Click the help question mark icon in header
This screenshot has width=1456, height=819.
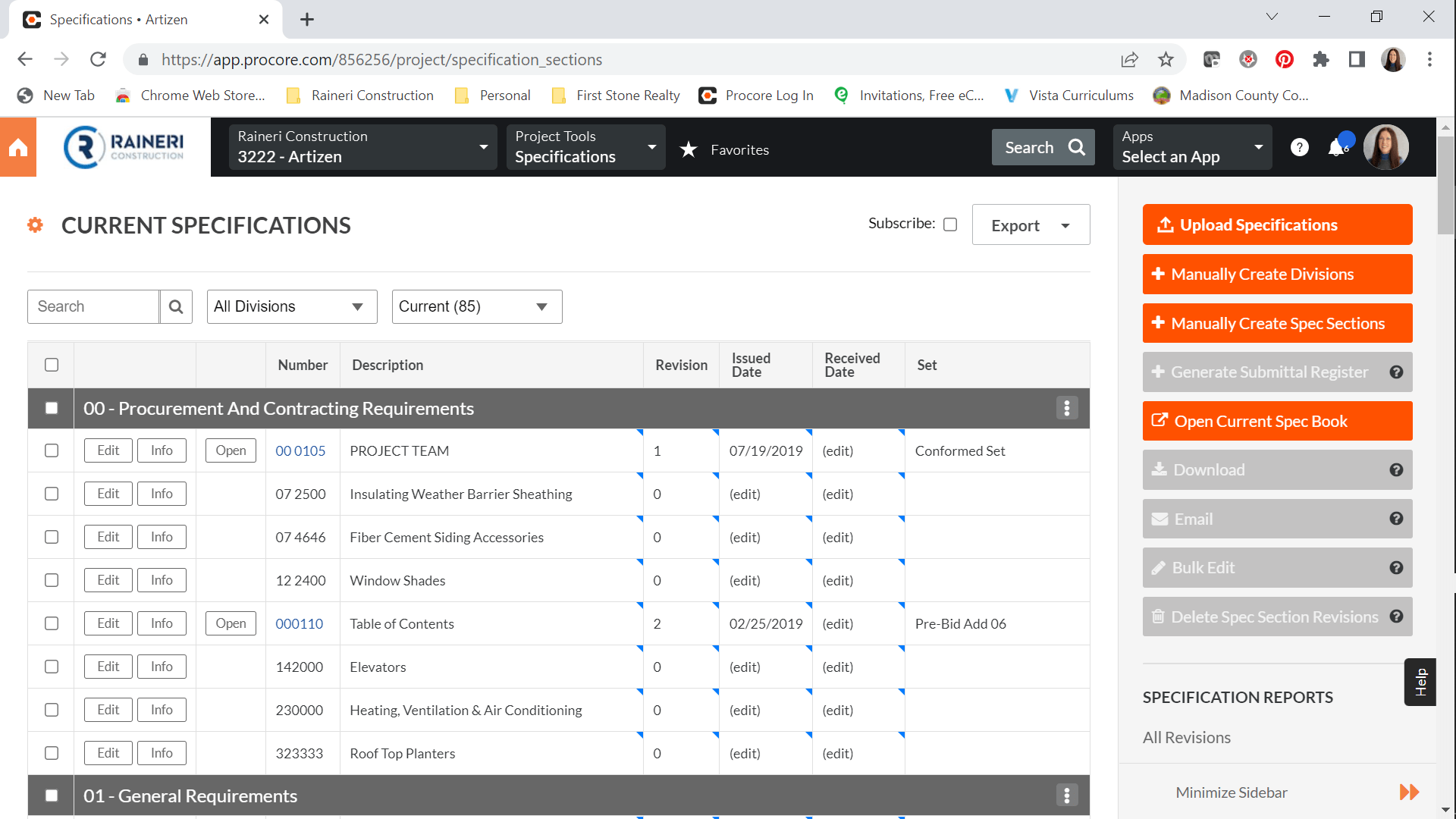[x=1299, y=147]
